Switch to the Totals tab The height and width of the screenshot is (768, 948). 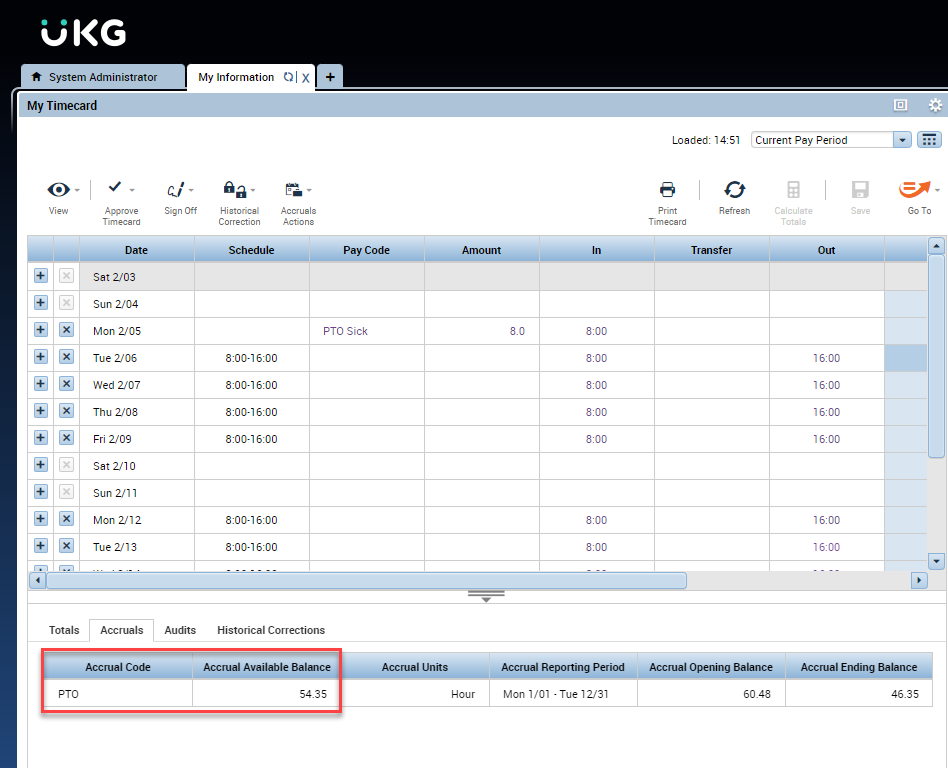(64, 630)
